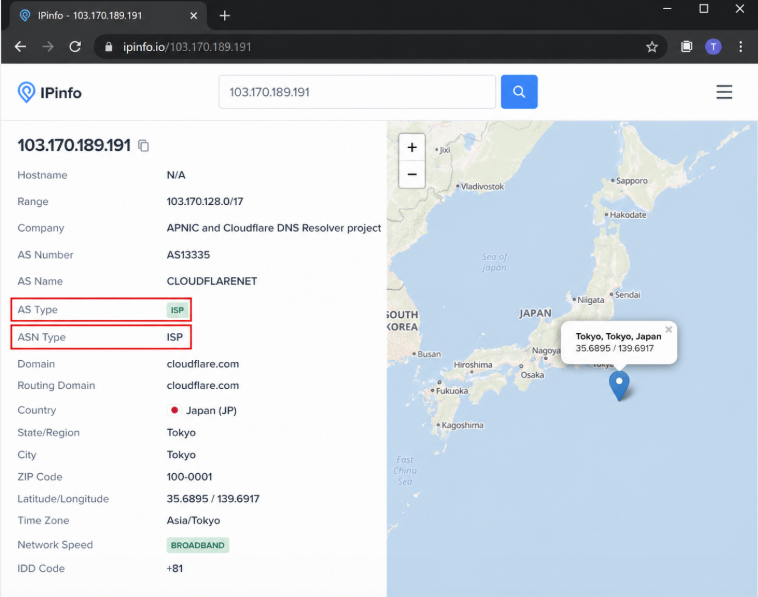Click the Latitude/Longitude value in the table

[x=213, y=498]
